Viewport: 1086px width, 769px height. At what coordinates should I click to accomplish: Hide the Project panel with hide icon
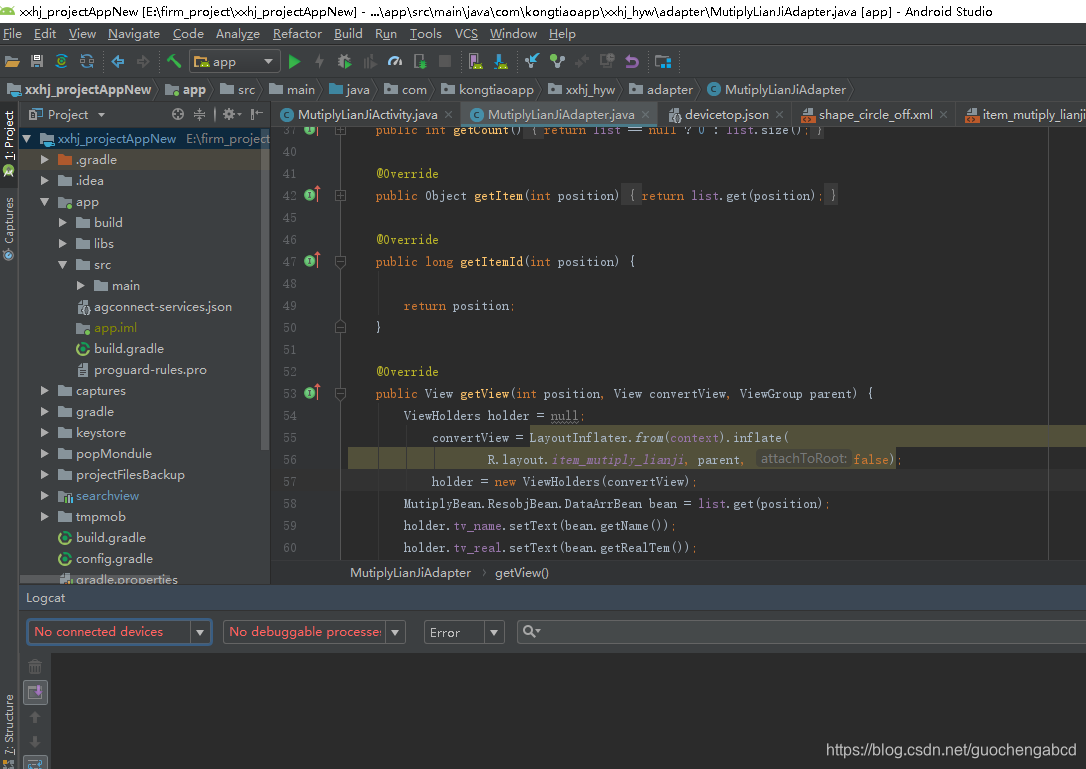coord(256,114)
